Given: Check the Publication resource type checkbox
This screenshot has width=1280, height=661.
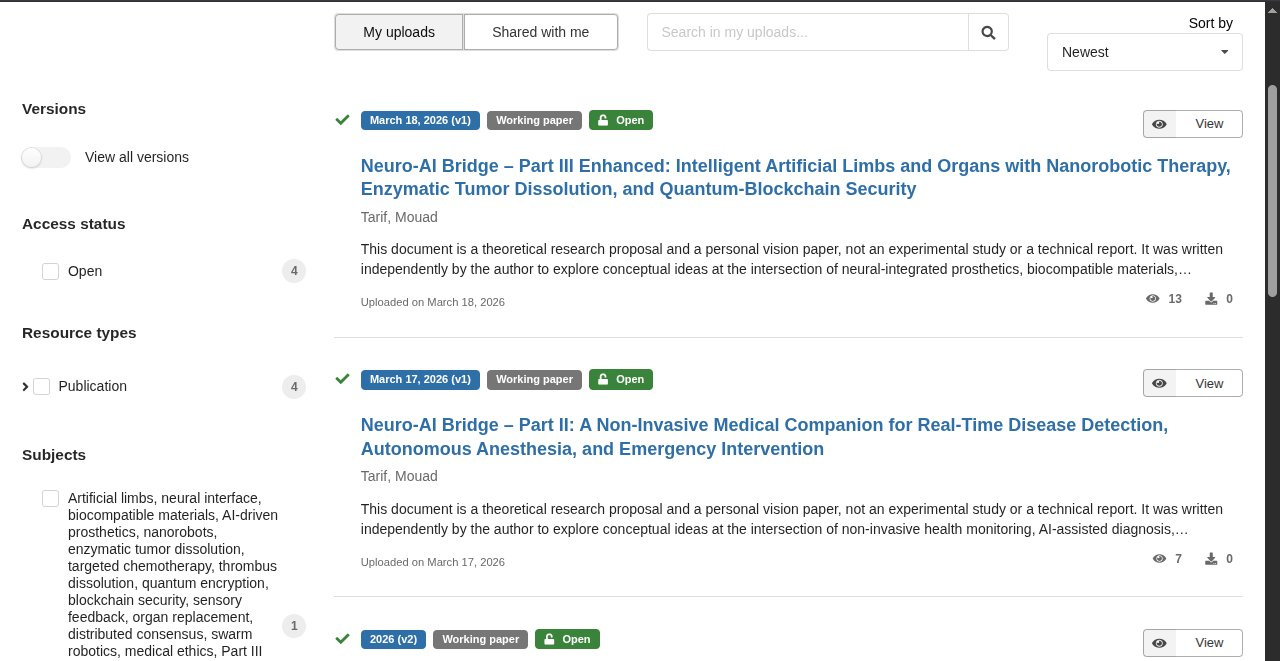Looking at the screenshot, I should 42,386.
